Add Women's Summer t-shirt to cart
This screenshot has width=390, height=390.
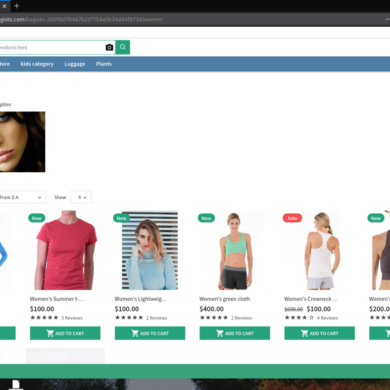point(65,333)
